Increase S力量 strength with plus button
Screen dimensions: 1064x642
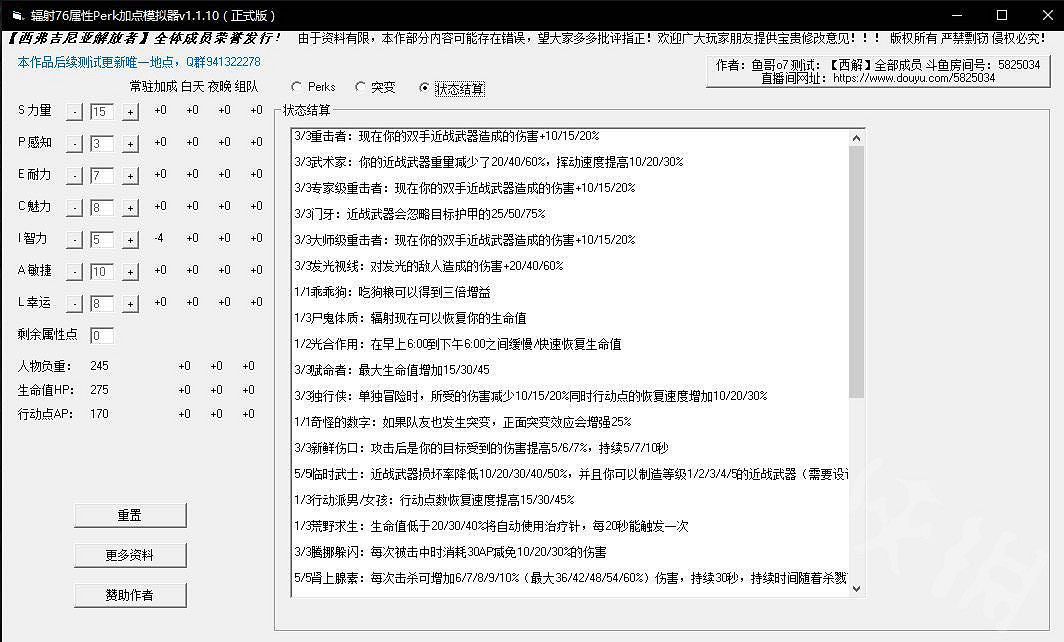pyautogui.click(x=130, y=112)
